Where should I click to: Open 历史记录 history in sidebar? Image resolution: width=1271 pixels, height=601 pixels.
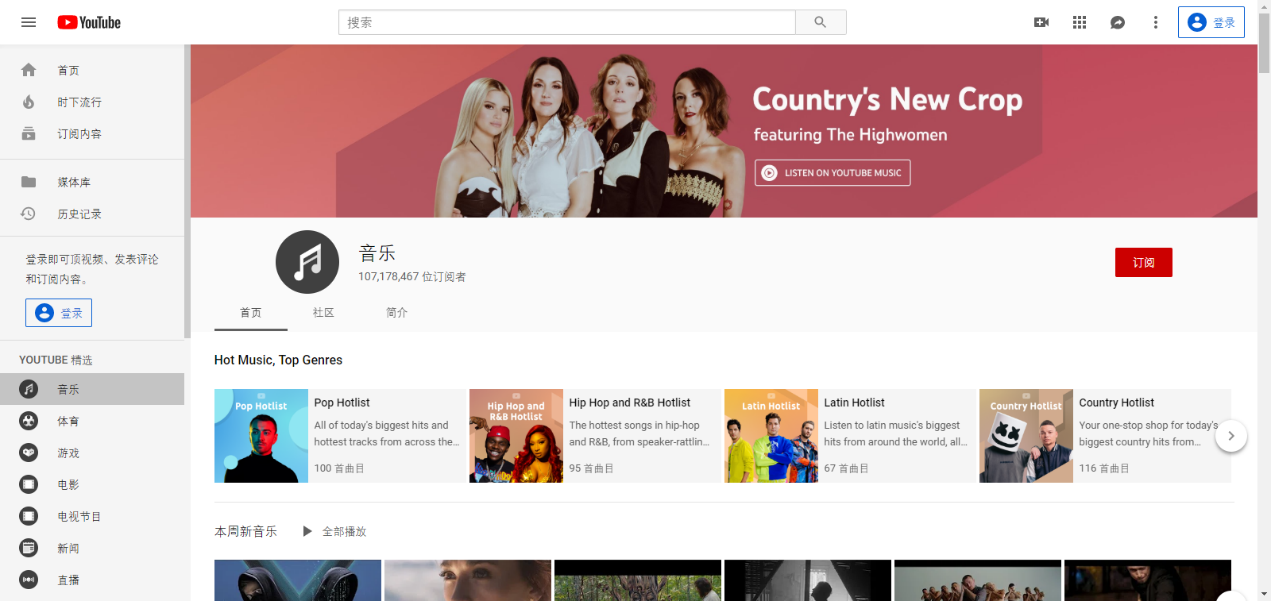[x=92, y=214]
